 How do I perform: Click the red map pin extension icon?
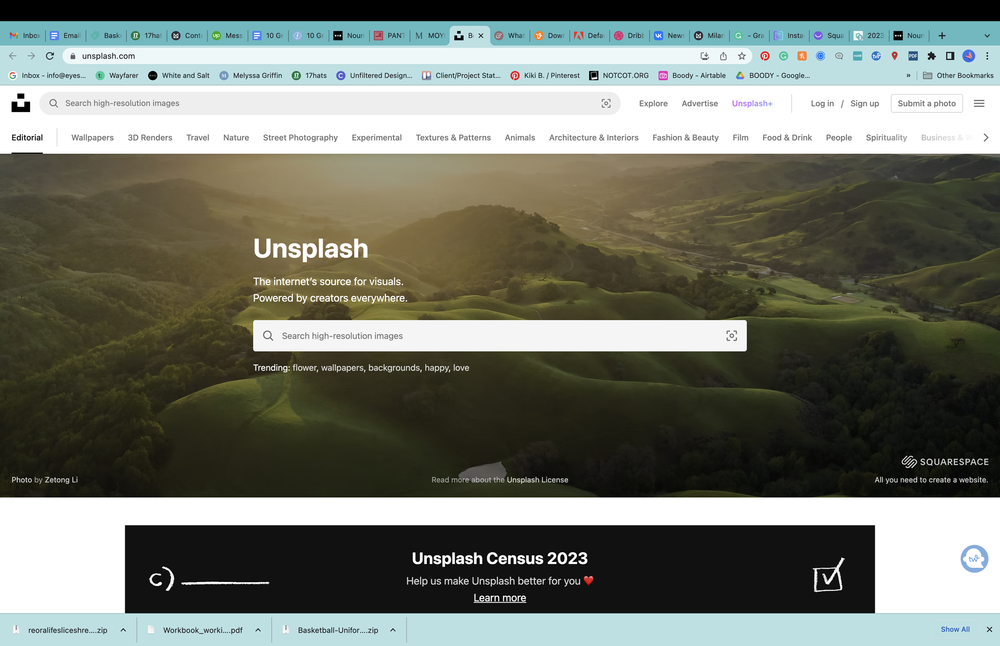[x=895, y=56]
